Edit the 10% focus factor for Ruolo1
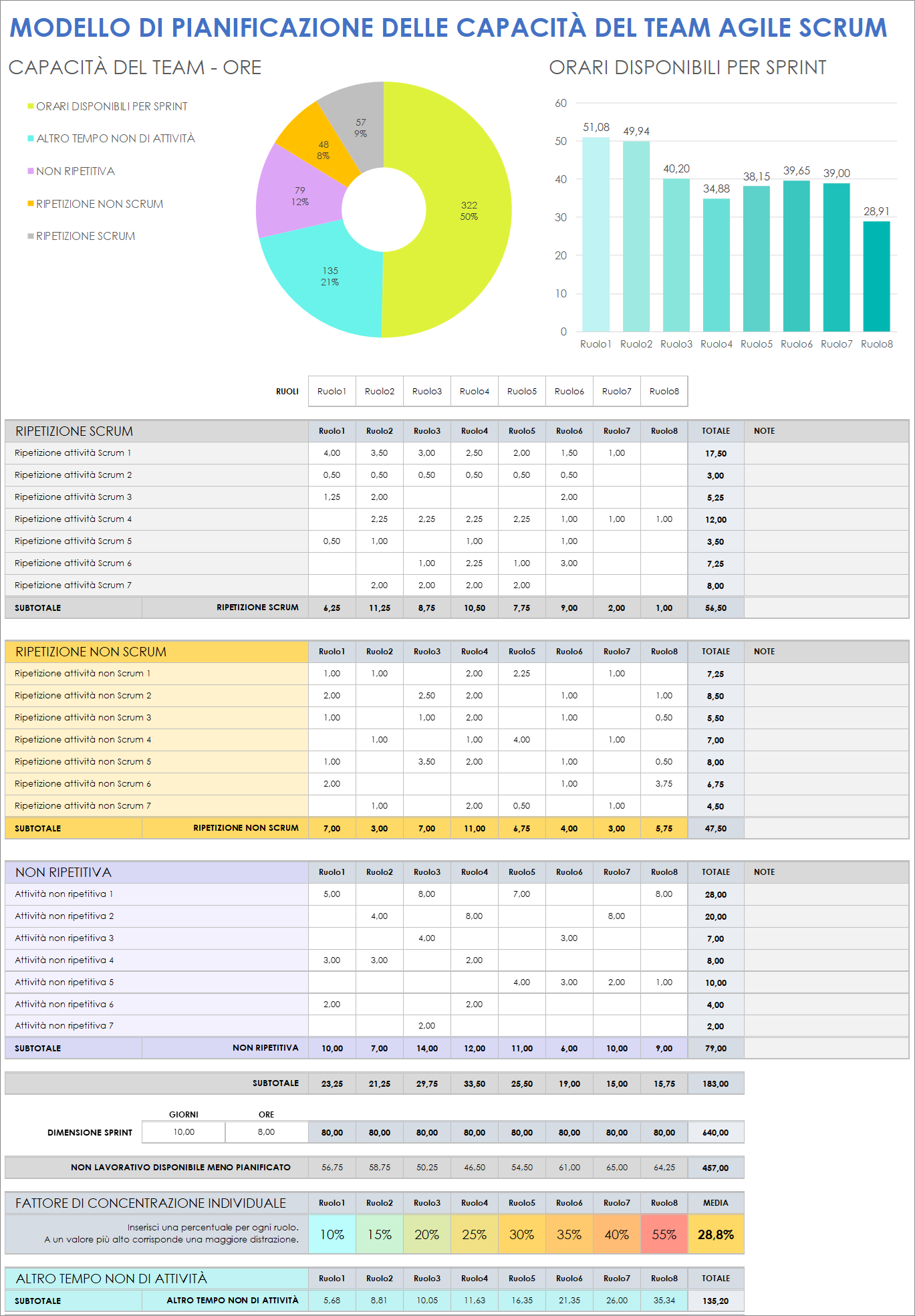 pyautogui.click(x=332, y=1234)
